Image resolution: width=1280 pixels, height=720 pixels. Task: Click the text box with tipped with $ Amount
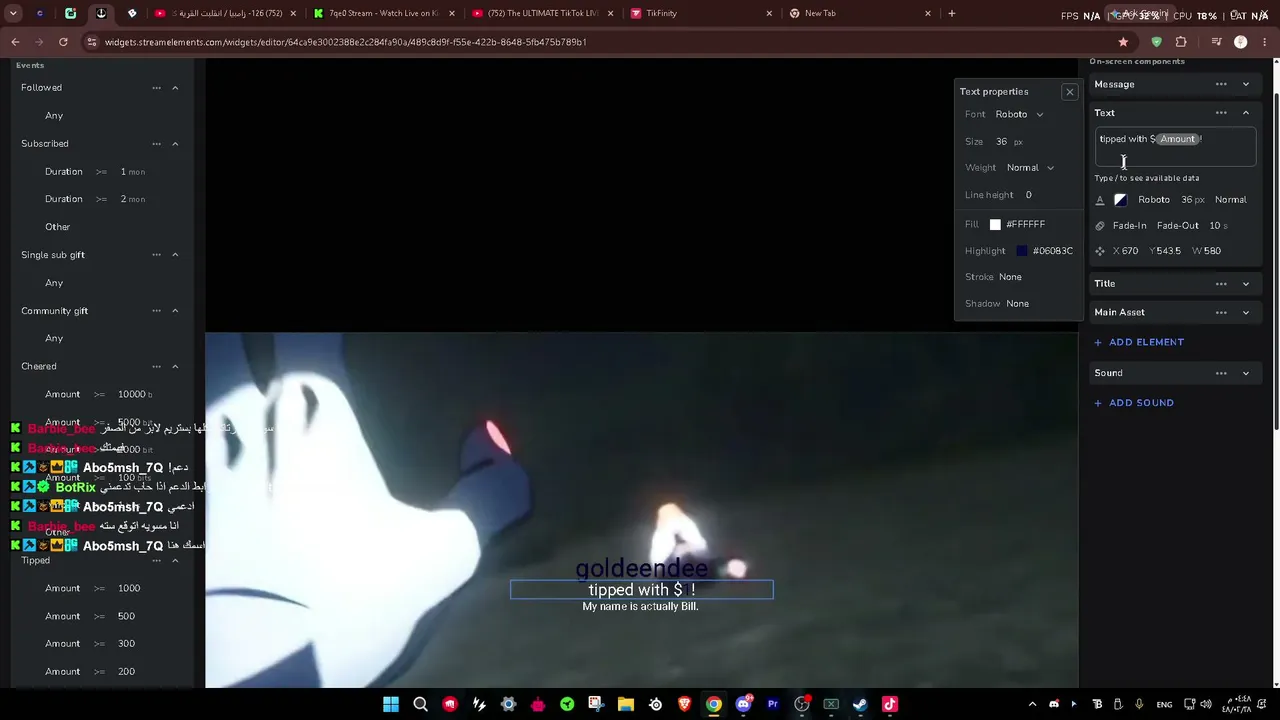click(1175, 148)
